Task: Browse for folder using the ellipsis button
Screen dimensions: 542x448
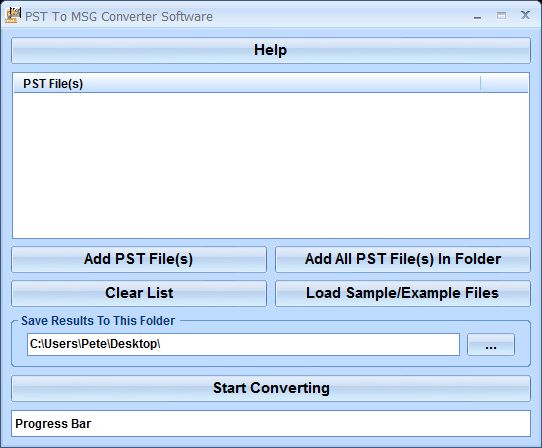Action: pyautogui.click(x=491, y=344)
